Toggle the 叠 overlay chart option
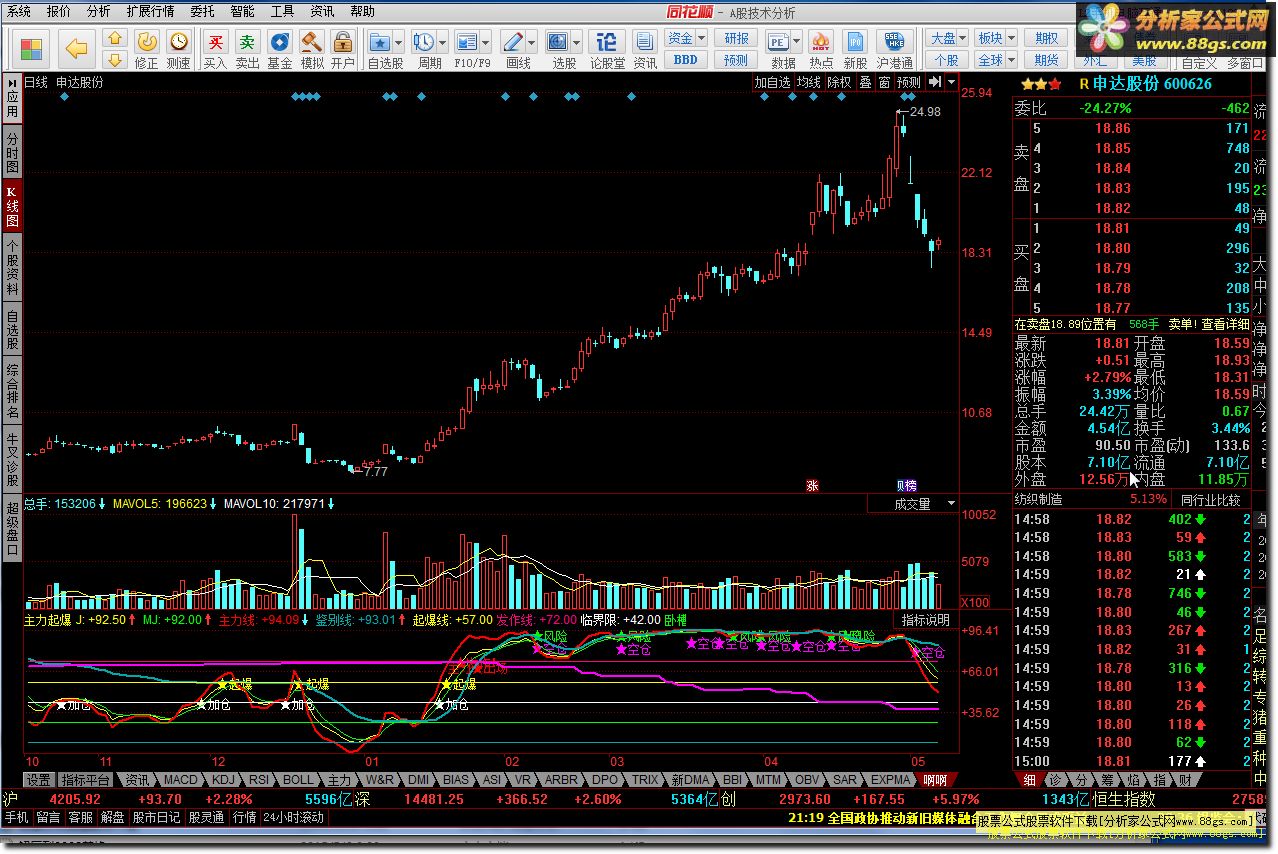Image resolution: width=1278 pixels, height=854 pixels. pos(865,82)
